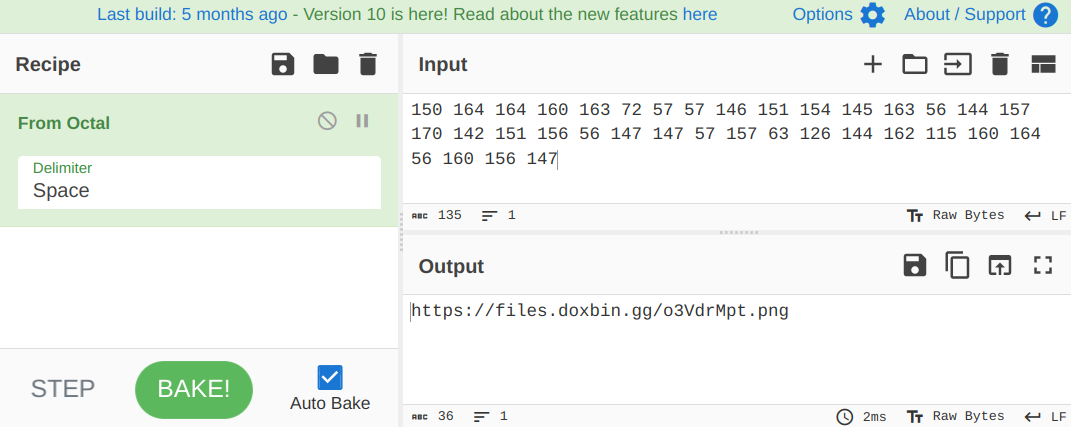This screenshot has height=427, width=1071.
Task: Click the green BAKE! button
Action: tap(194, 389)
